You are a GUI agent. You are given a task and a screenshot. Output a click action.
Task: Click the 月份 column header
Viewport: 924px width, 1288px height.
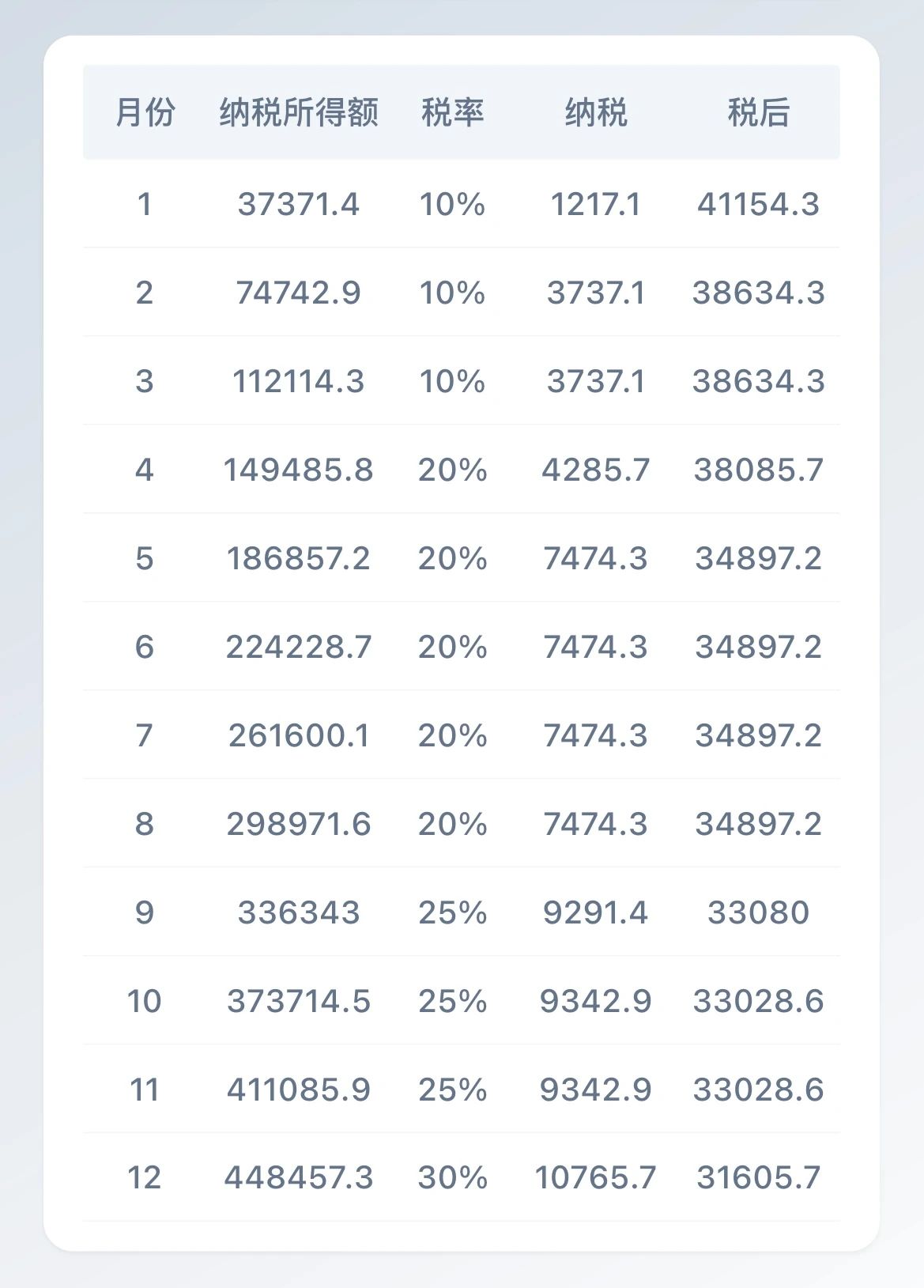tap(145, 112)
